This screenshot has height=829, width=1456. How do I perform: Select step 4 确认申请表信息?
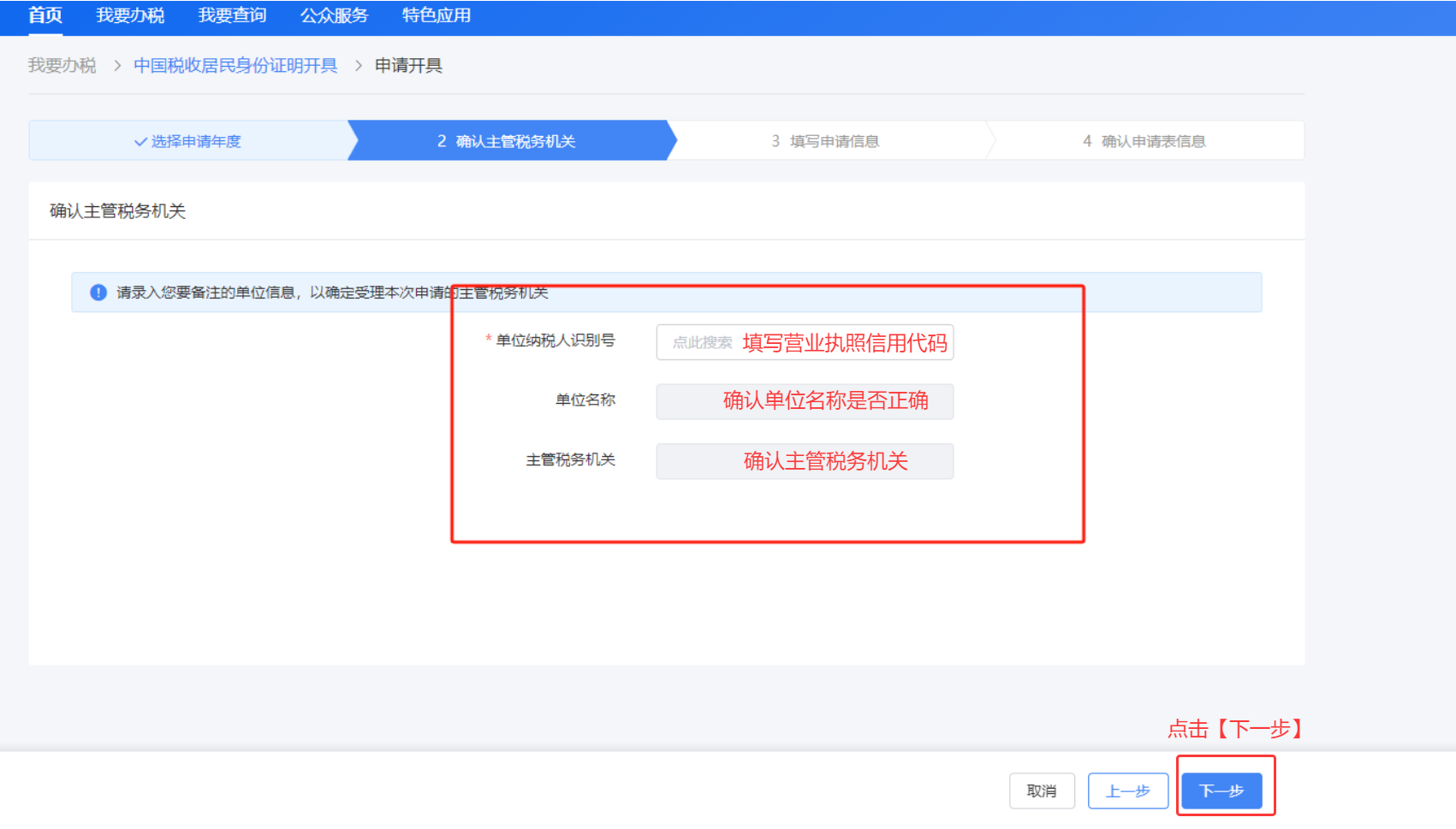tap(1144, 141)
